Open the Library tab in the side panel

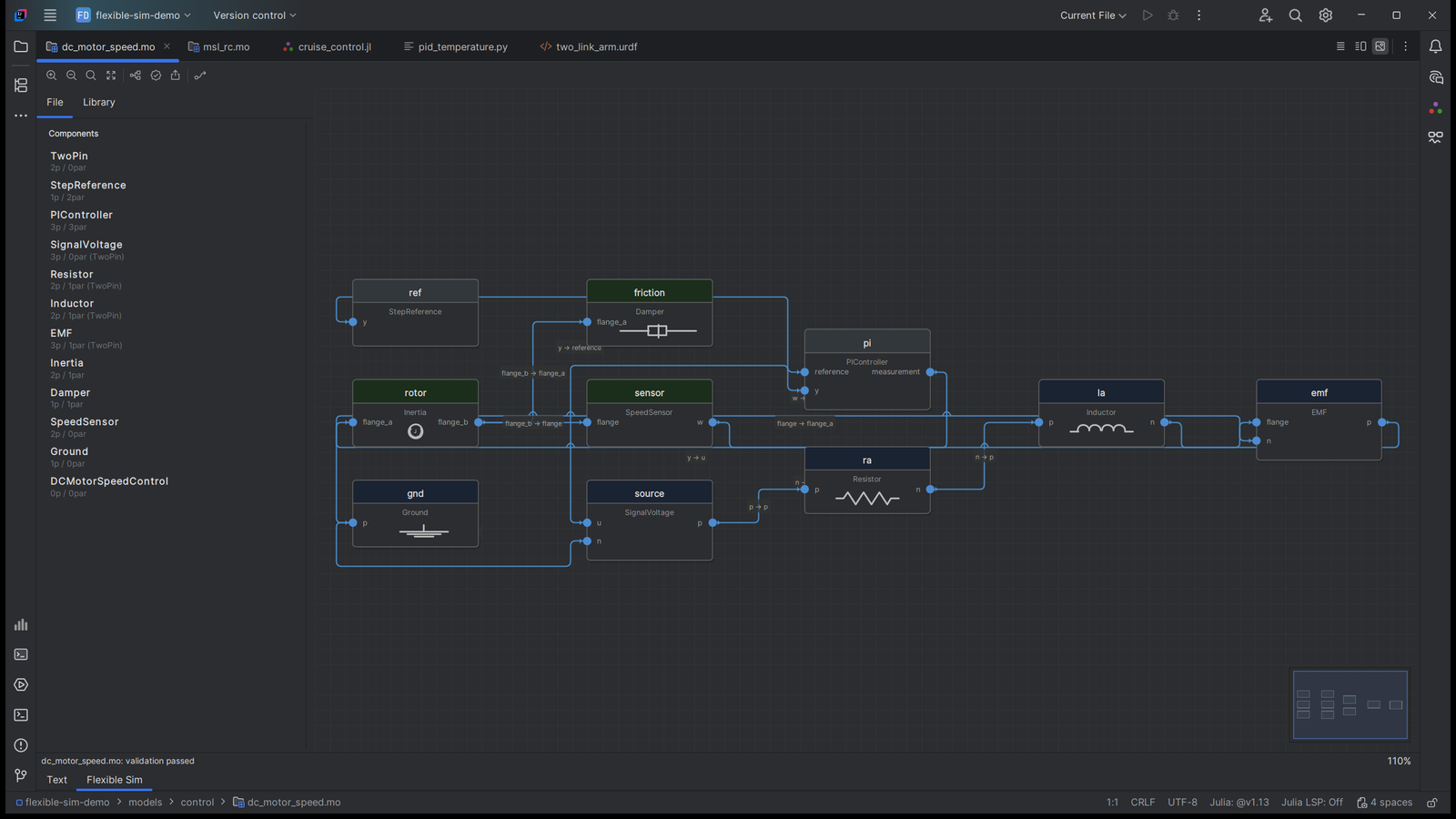[99, 102]
